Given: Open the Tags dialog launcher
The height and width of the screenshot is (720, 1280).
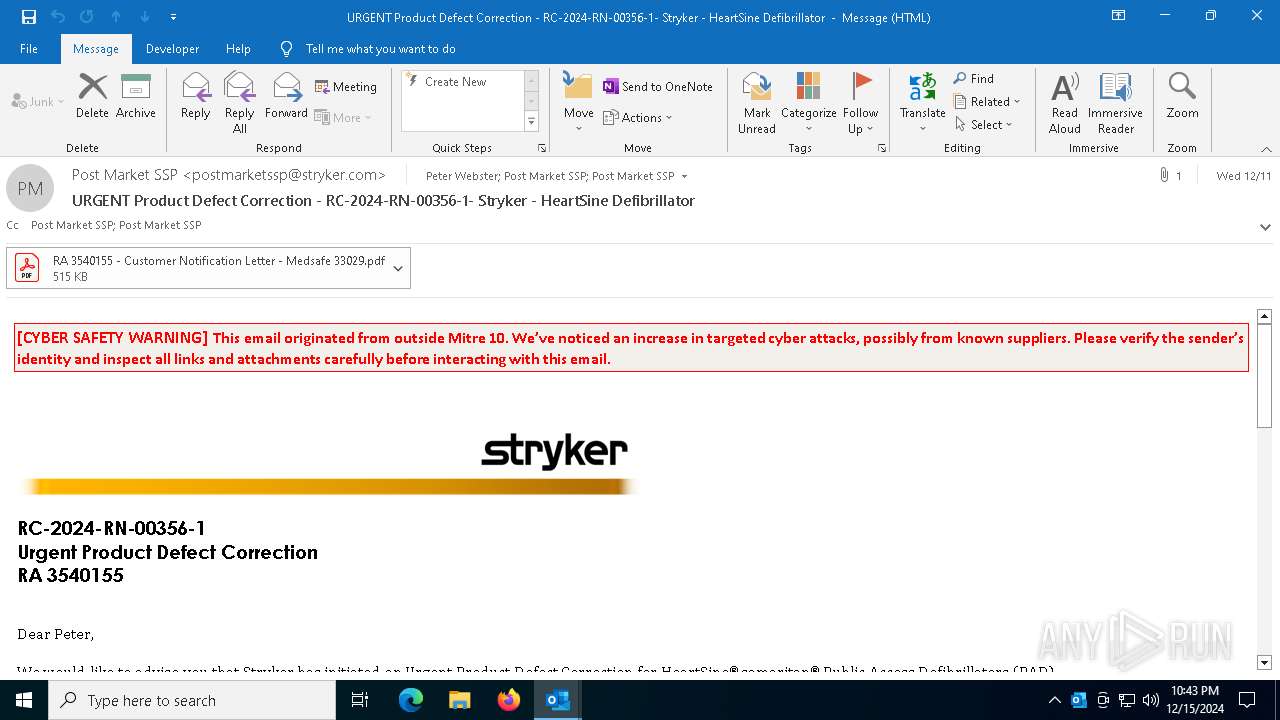Looking at the screenshot, I should pyautogui.click(x=882, y=148).
